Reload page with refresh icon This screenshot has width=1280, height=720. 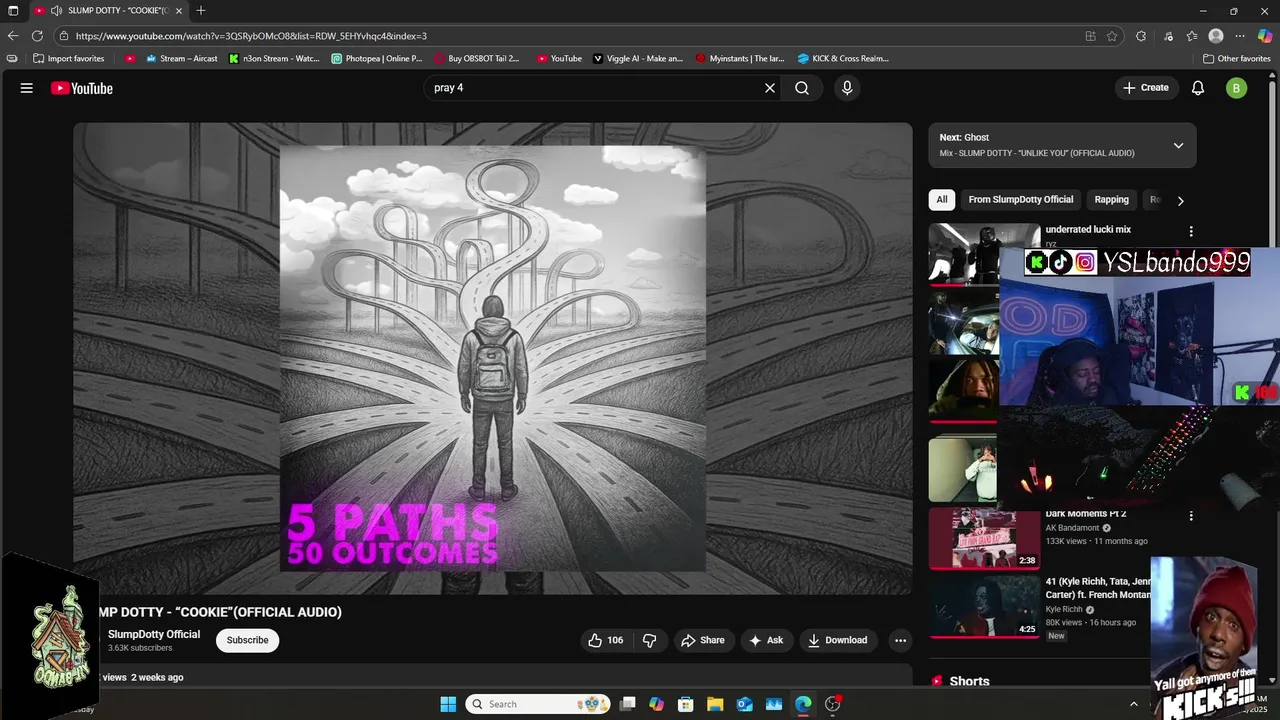[37, 36]
